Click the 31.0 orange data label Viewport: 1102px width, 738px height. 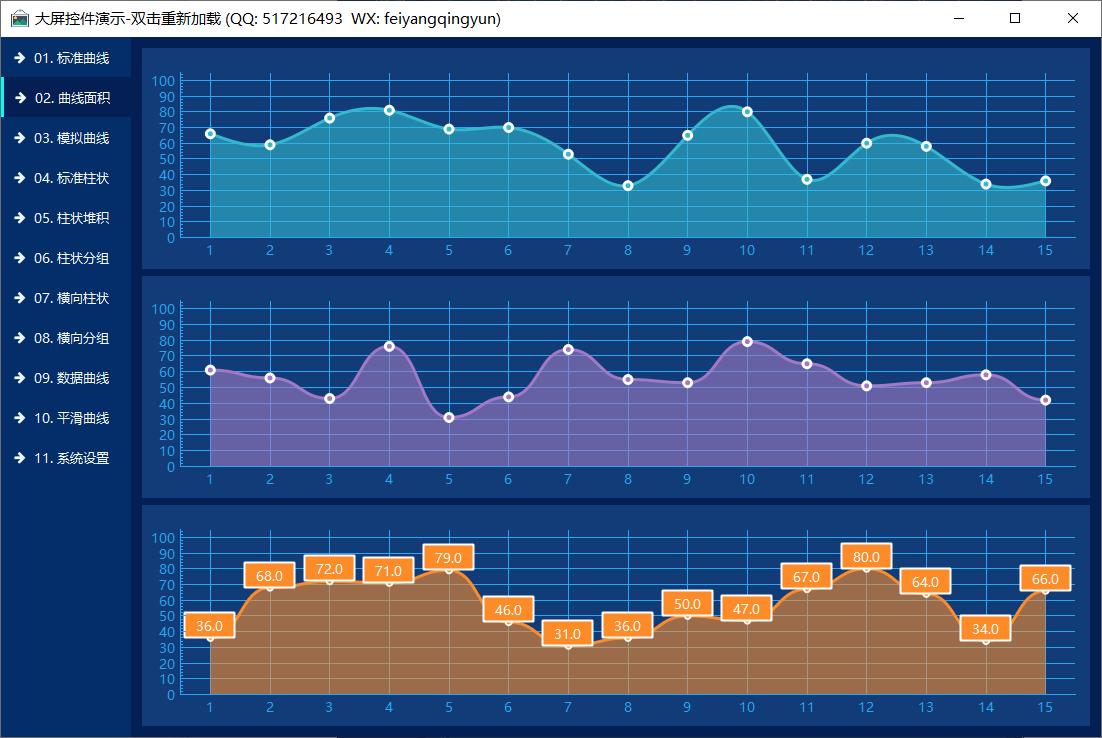click(568, 634)
